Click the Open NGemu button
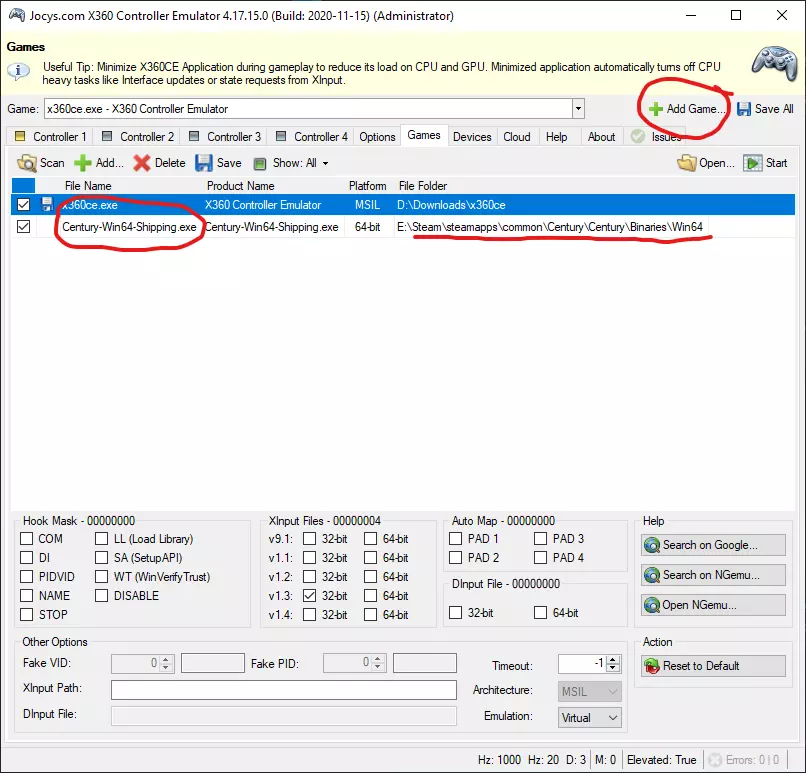The width and height of the screenshot is (806, 773). tap(713, 605)
